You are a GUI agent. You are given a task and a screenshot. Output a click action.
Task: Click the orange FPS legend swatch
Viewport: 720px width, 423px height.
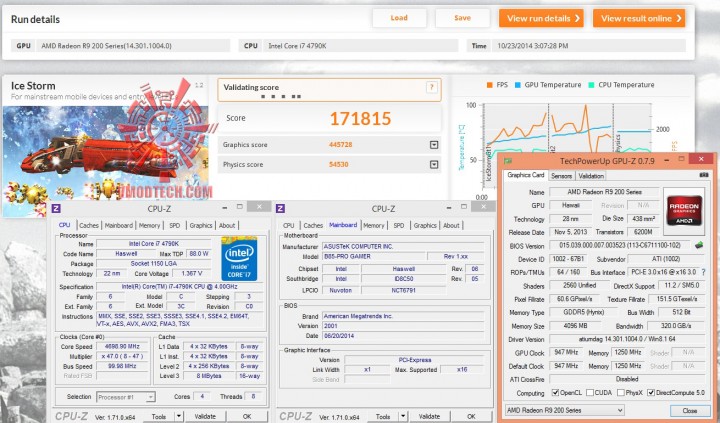tap(490, 85)
